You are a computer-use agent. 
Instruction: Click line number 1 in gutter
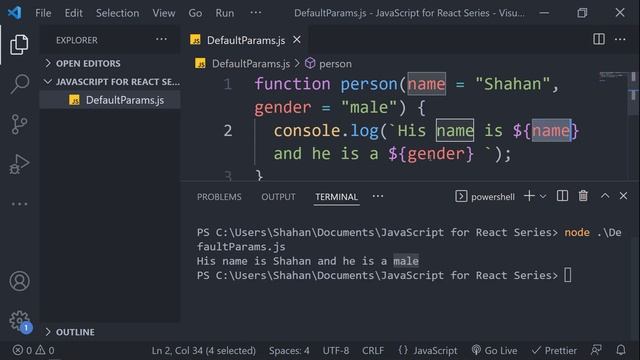[x=228, y=84]
